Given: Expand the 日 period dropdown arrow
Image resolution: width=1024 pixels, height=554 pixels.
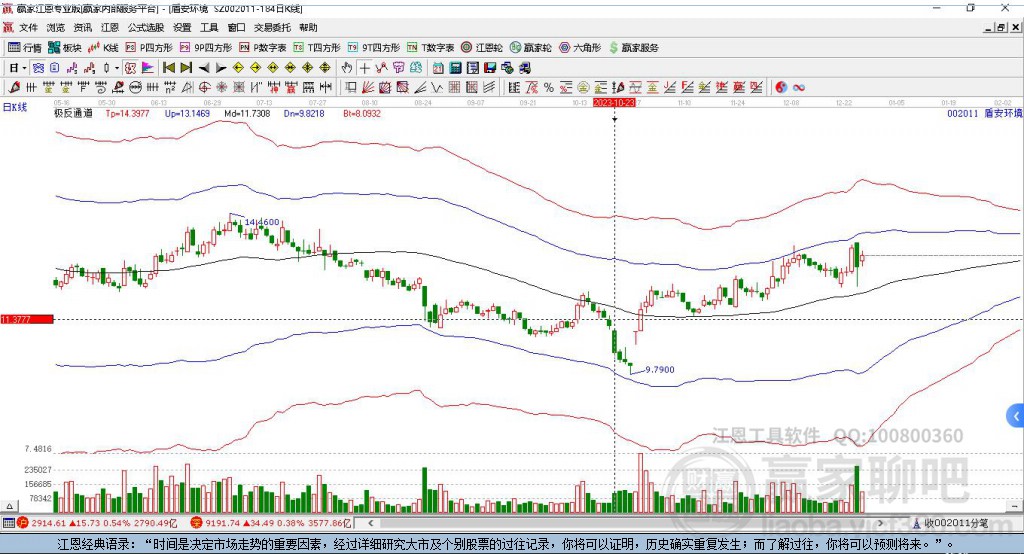Looking at the screenshot, I should (x=24, y=68).
